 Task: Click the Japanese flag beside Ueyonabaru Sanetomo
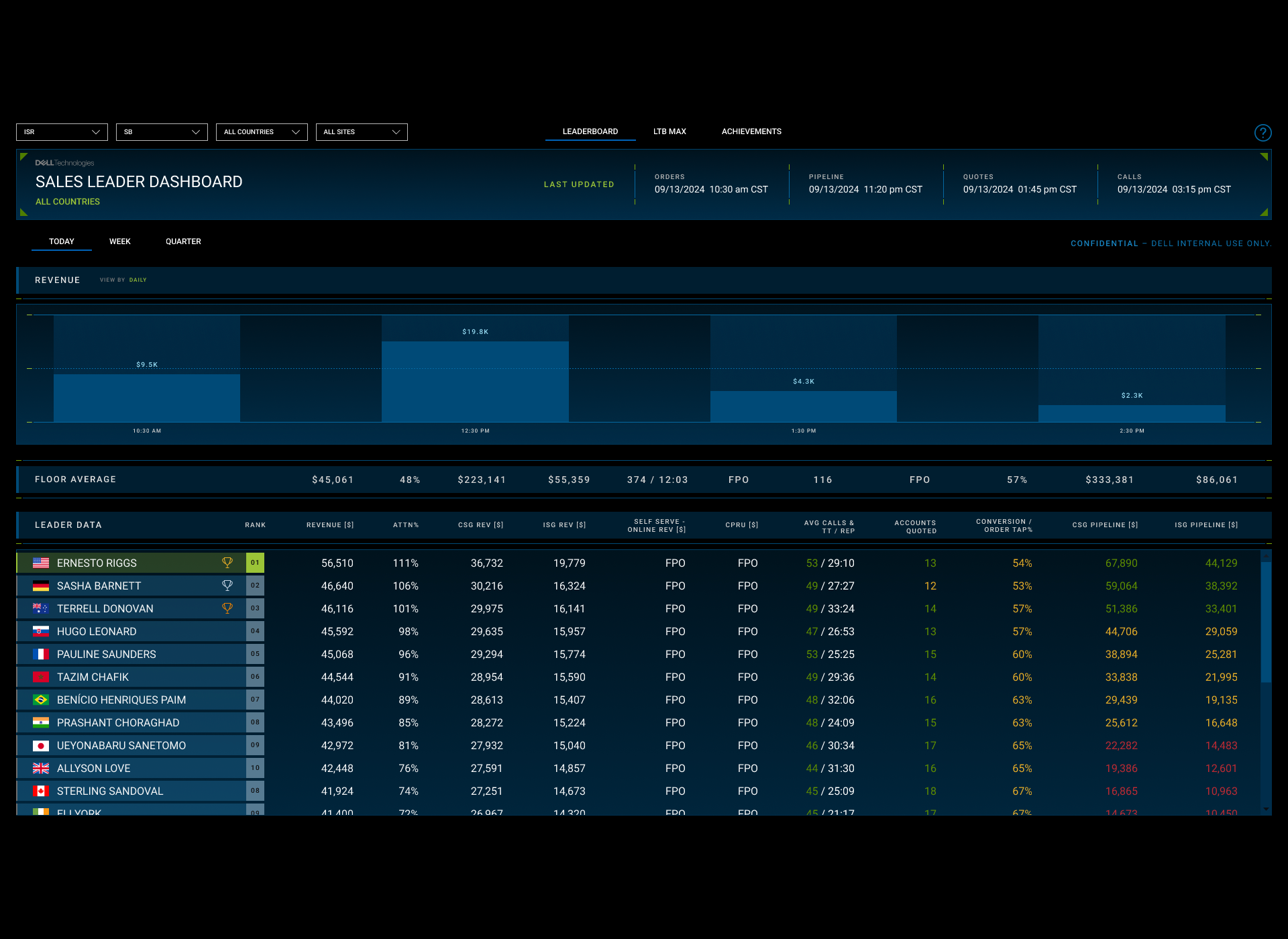pyautogui.click(x=41, y=746)
